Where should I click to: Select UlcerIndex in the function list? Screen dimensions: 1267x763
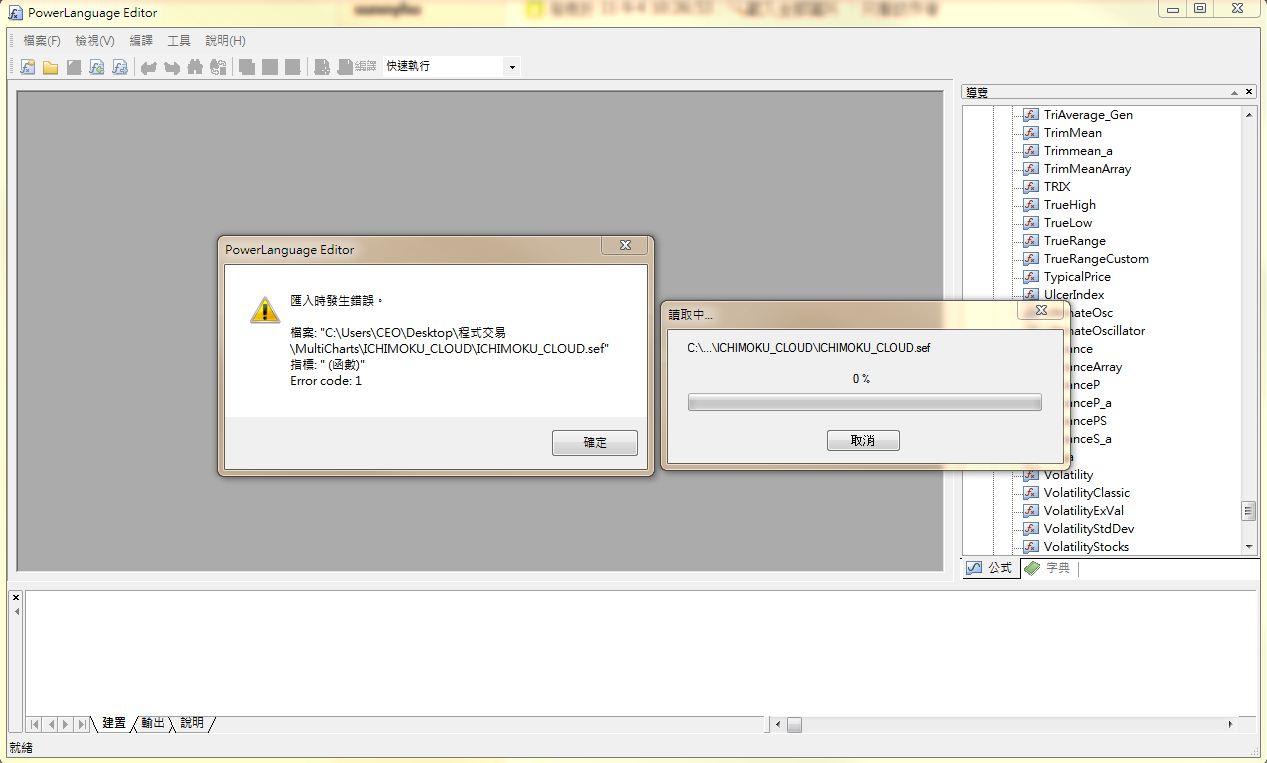1074,295
